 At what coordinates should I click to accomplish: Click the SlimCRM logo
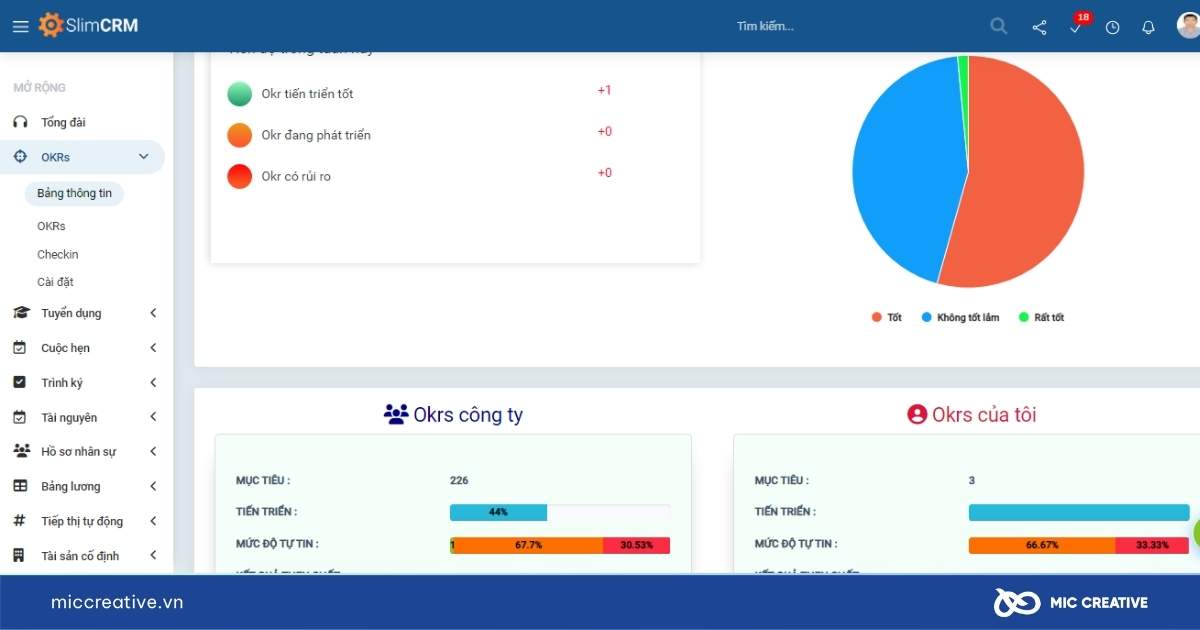[89, 25]
